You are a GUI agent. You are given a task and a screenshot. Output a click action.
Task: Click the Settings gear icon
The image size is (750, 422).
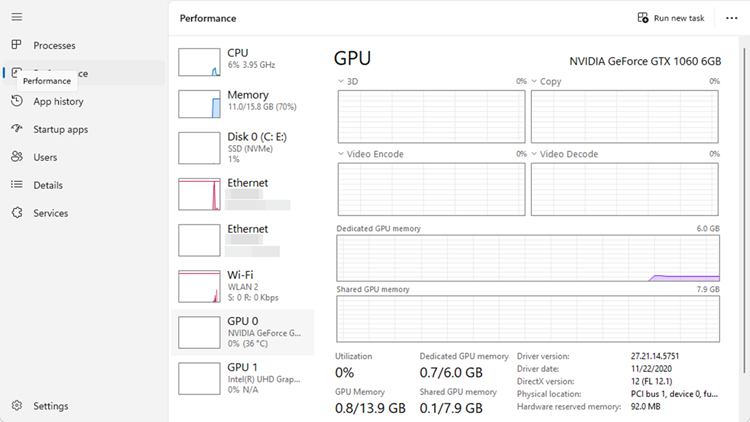coord(17,405)
